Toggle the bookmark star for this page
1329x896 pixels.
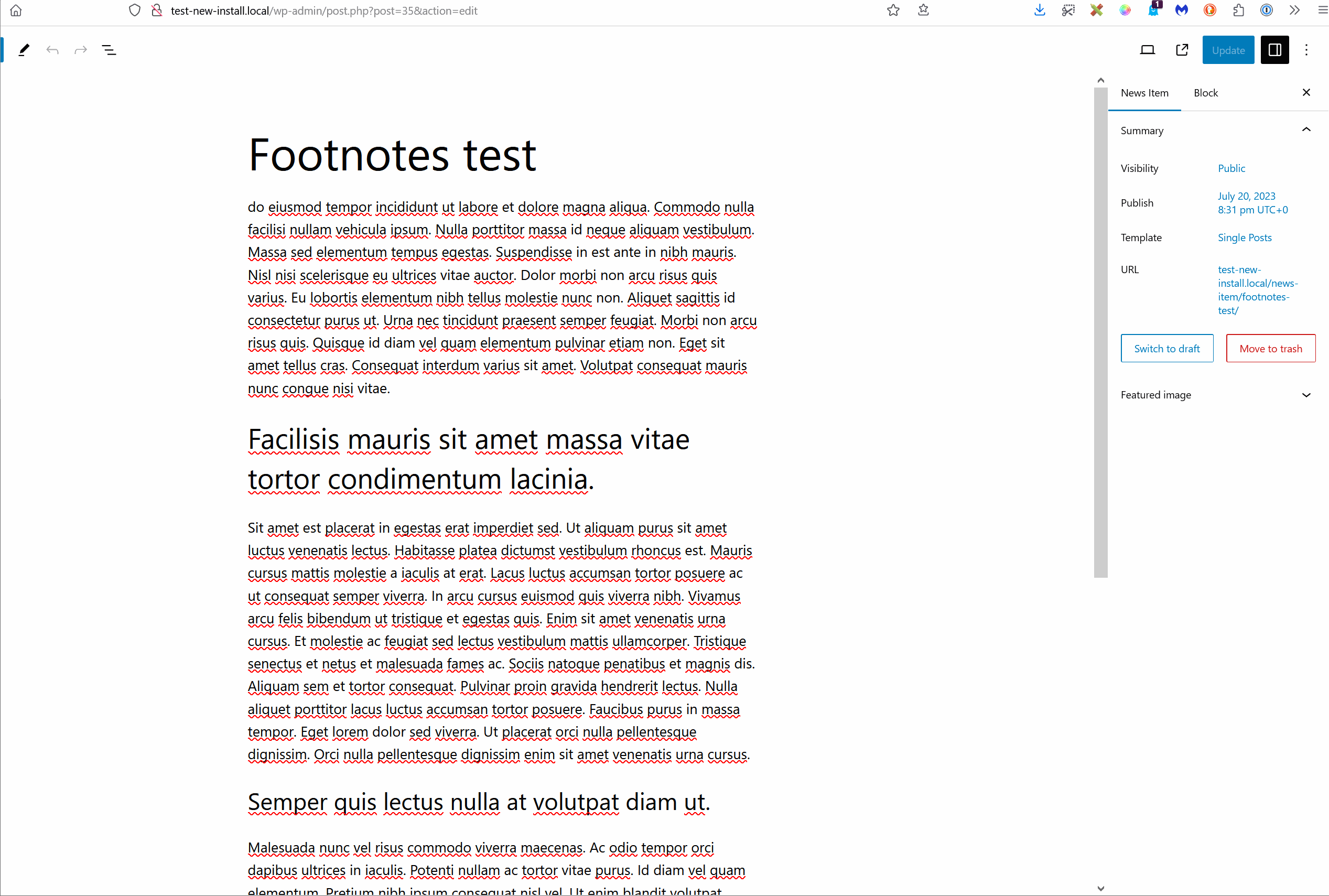point(893,10)
